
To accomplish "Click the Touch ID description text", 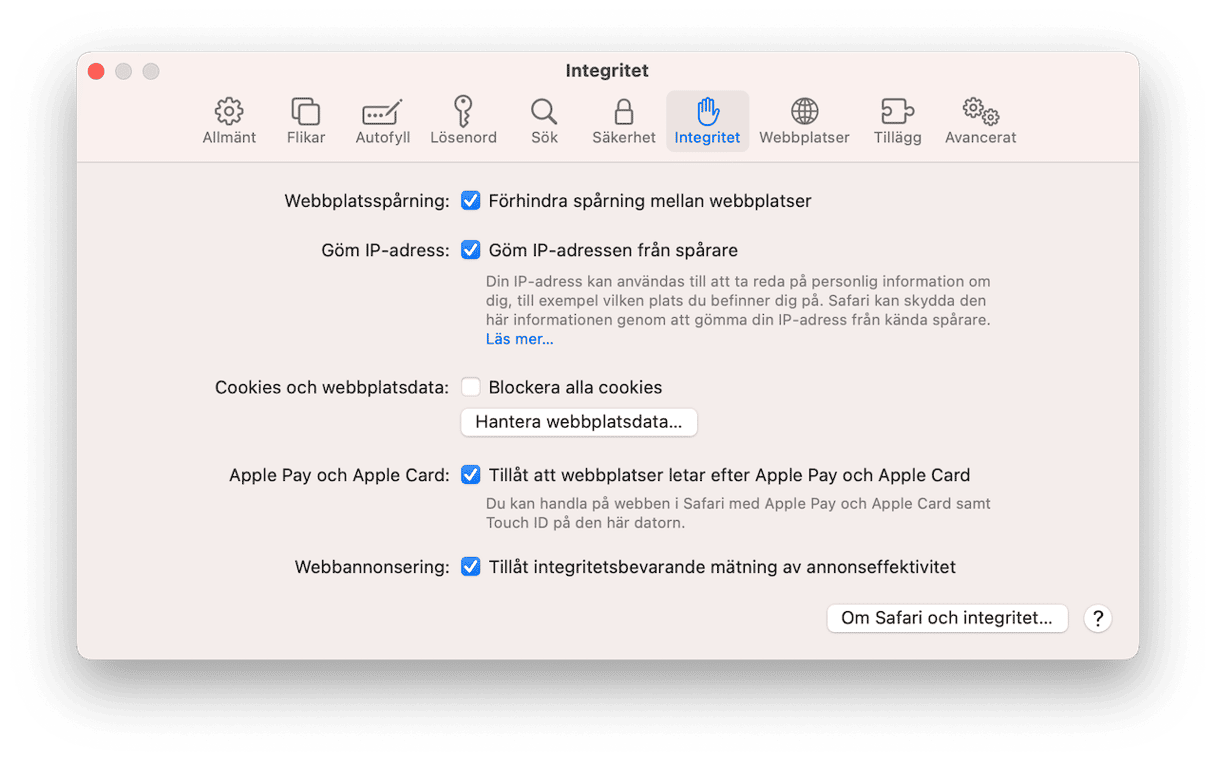I will [738, 513].
